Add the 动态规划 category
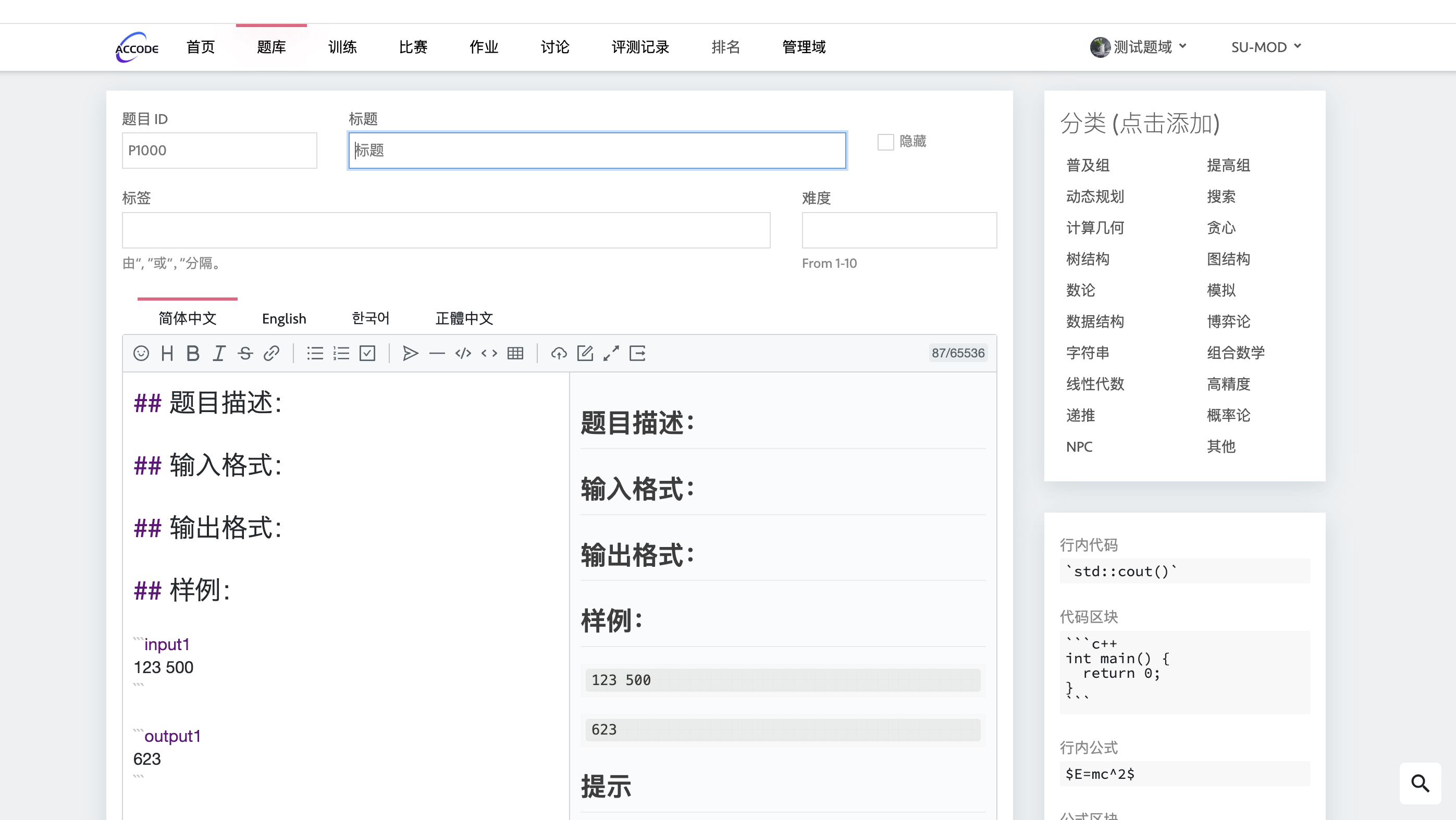This screenshot has height=820, width=1456. [1095, 196]
